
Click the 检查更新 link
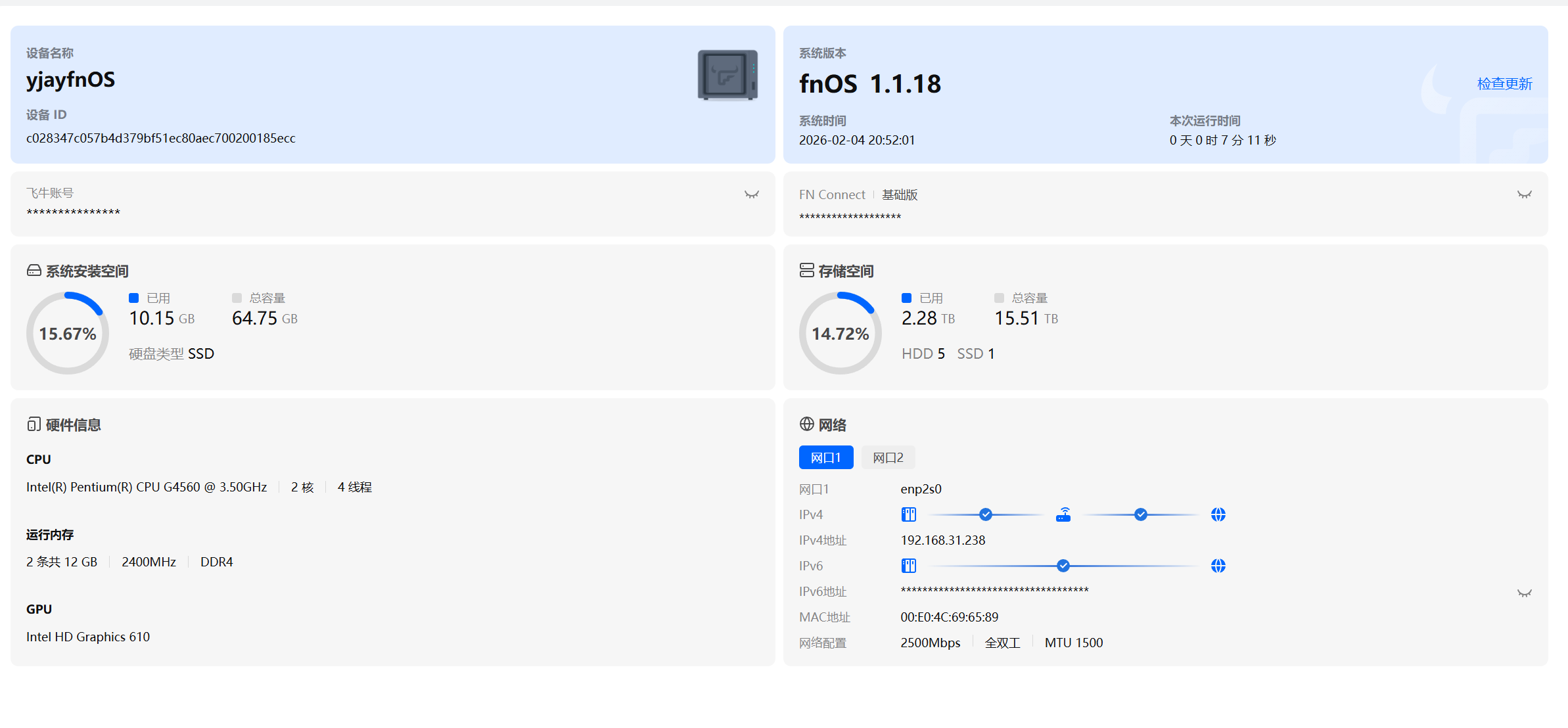click(1504, 84)
